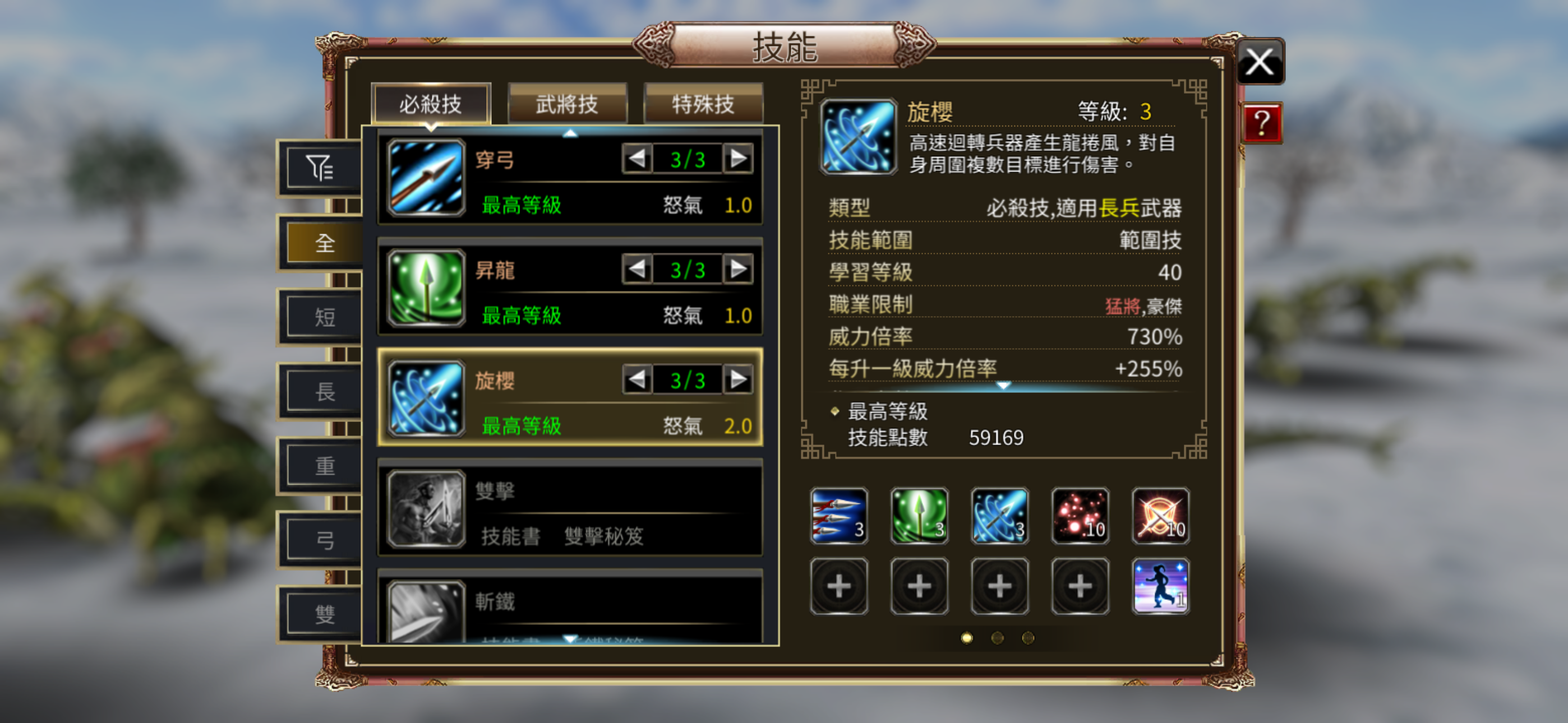Decrease 旋櫻 level with left arrow
Screen dimensions: 1568x723
[x=637, y=380]
